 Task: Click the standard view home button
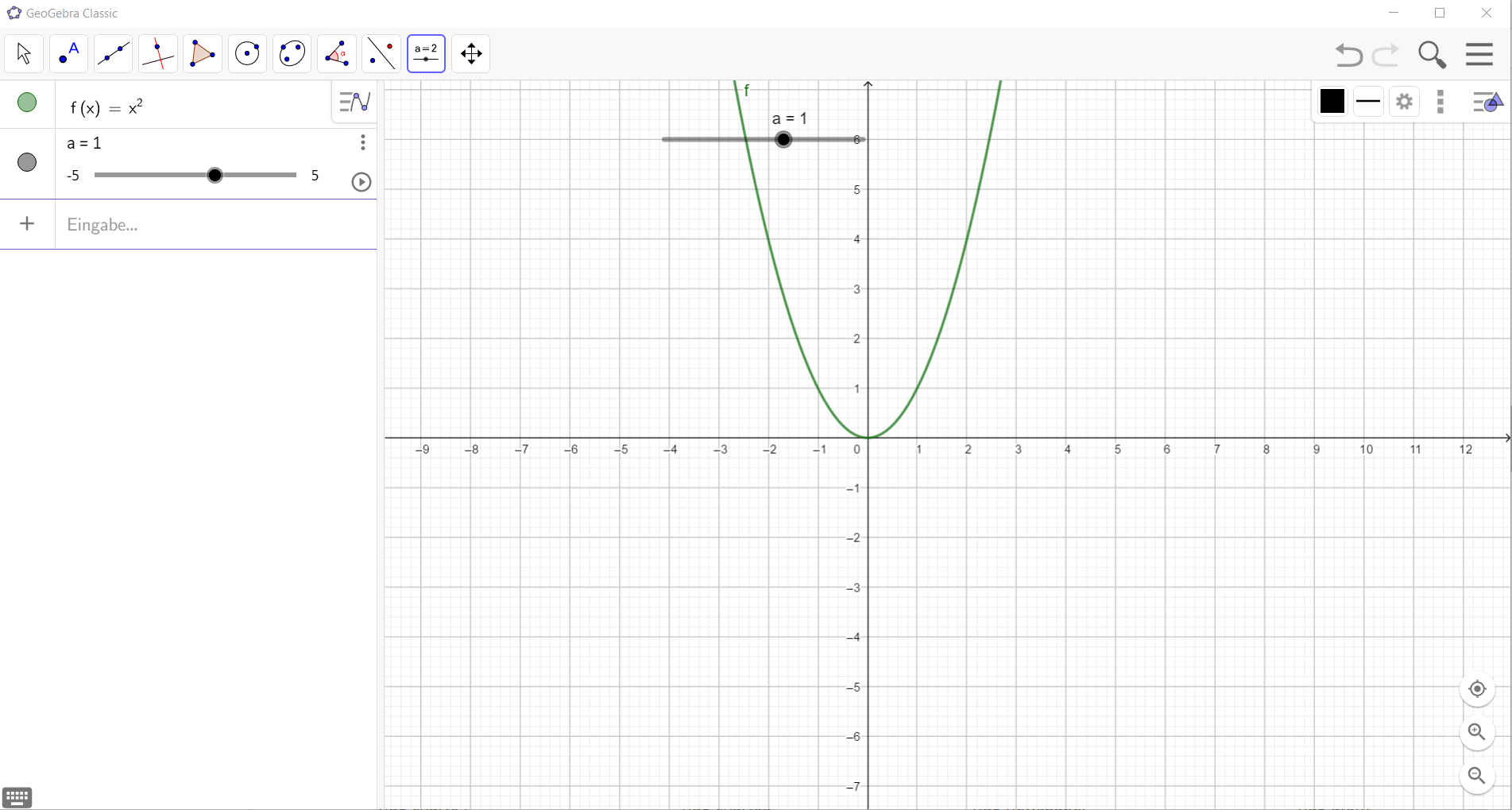(x=1477, y=689)
